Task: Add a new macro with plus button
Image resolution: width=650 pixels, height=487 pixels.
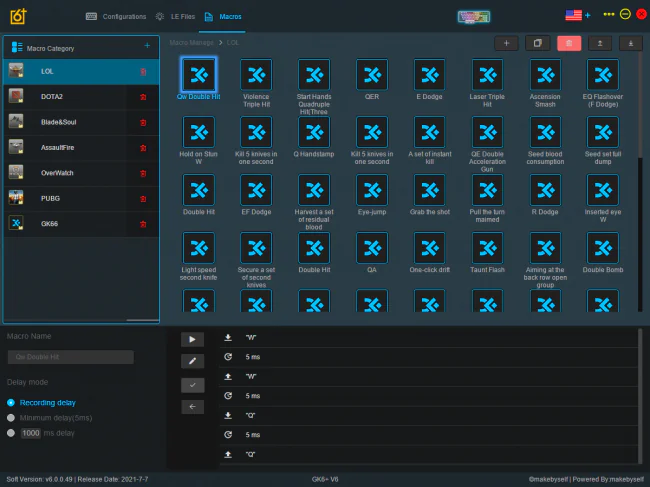Action: tap(506, 43)
